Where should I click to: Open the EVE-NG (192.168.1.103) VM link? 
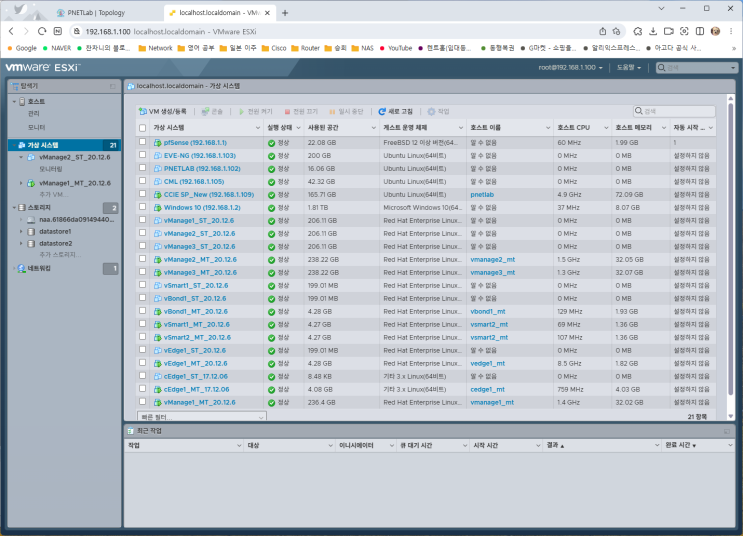click(x=199, y=156)
